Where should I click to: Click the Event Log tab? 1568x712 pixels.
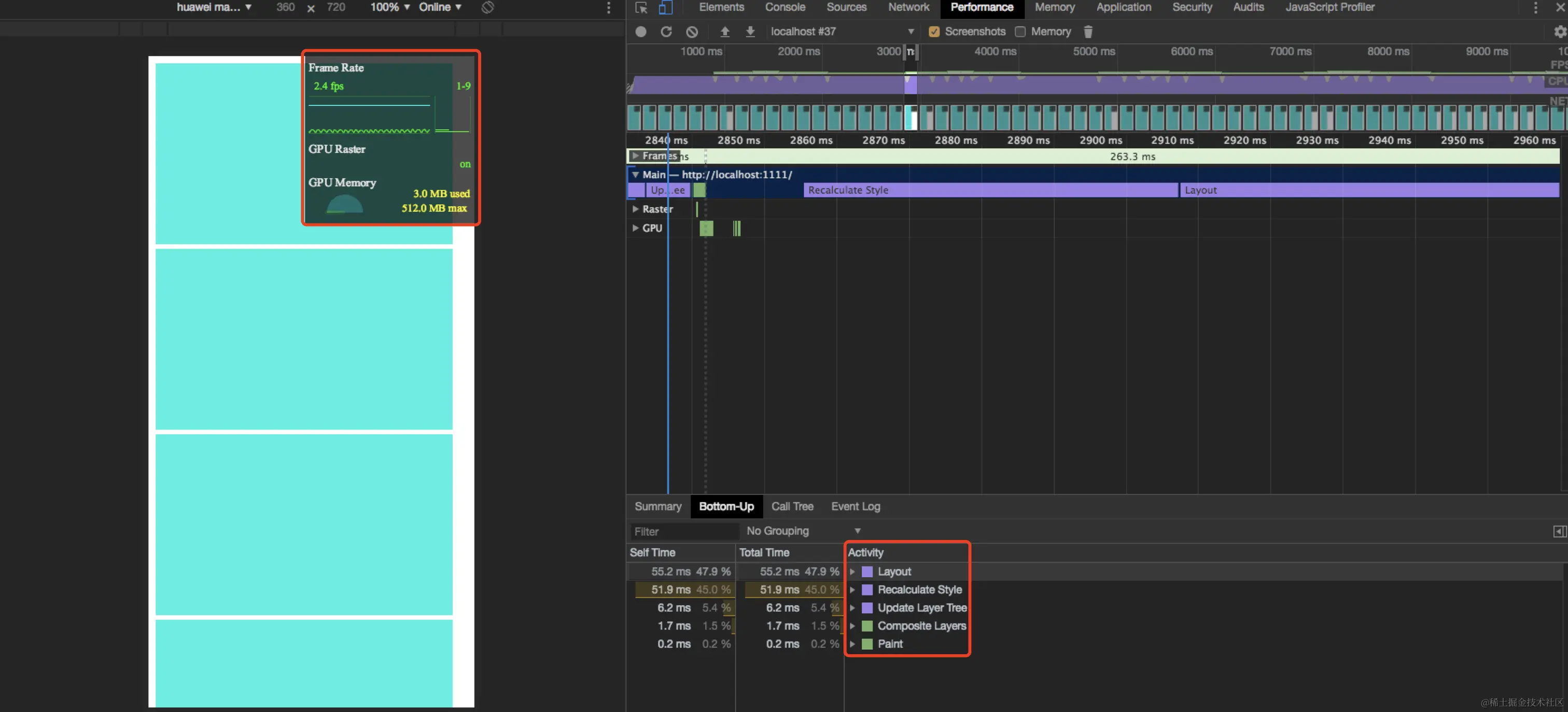[855, 506]
